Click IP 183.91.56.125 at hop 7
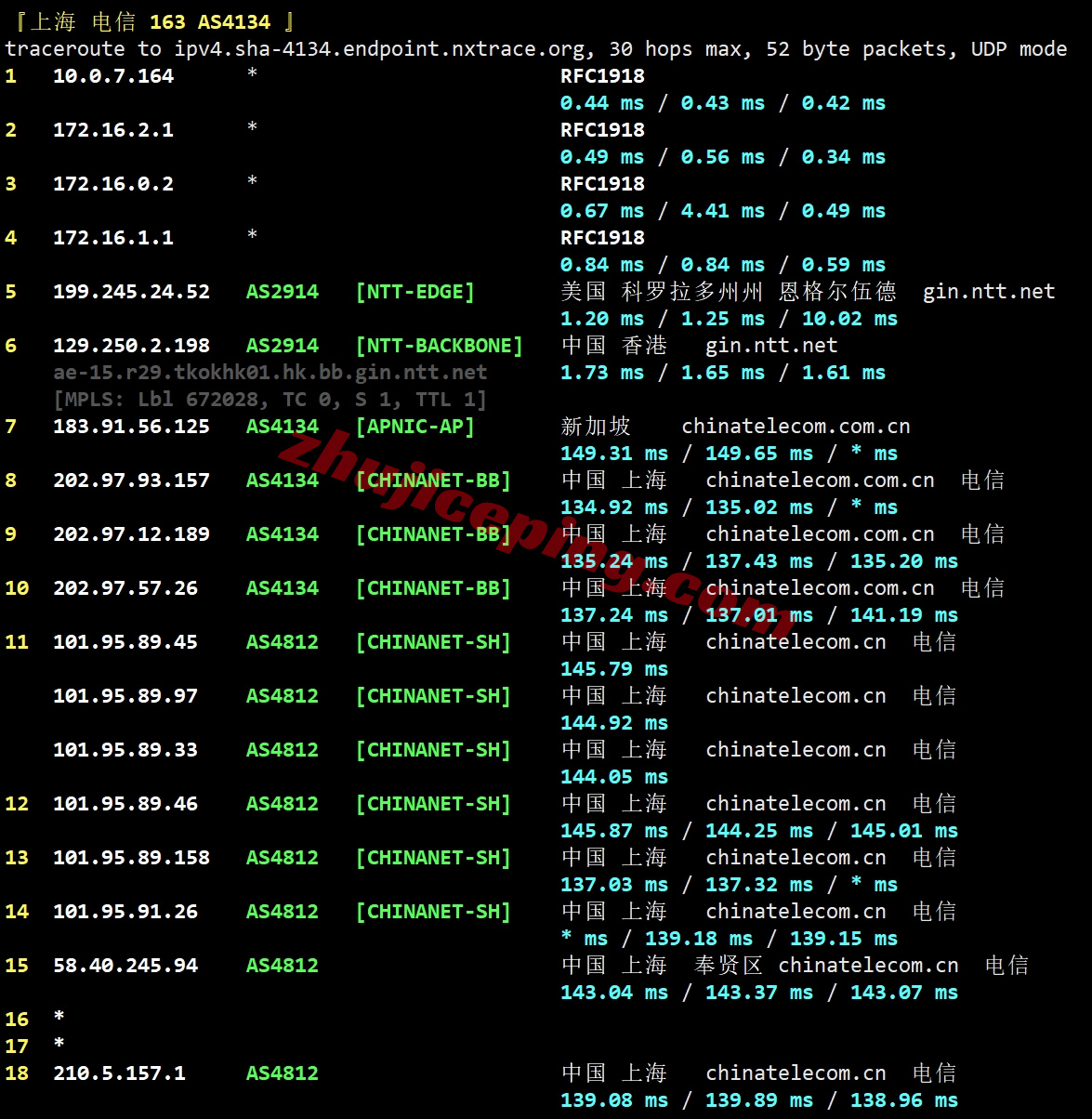Viewport: 1092px width, 1119px height. coord(131,427)
